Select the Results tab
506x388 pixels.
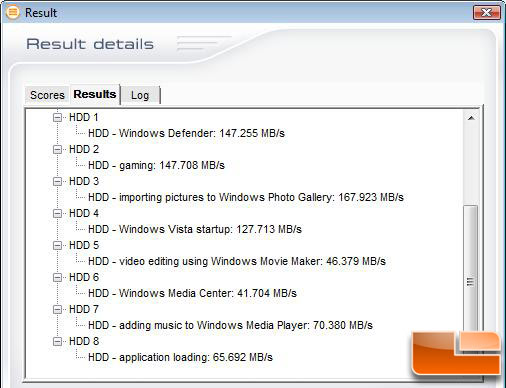tap(95, 94)
